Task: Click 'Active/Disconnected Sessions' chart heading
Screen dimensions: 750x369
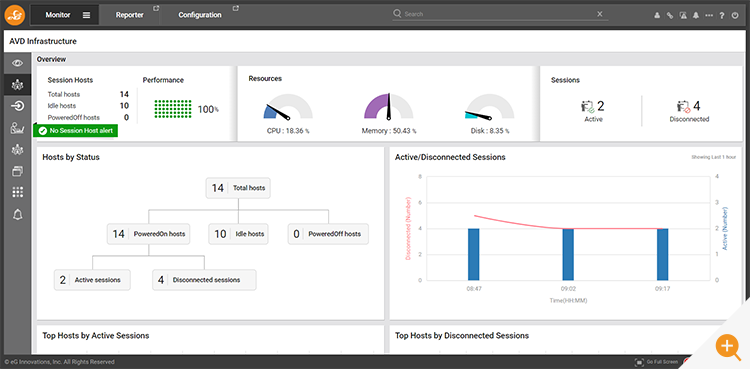Action: click(450, 157)
